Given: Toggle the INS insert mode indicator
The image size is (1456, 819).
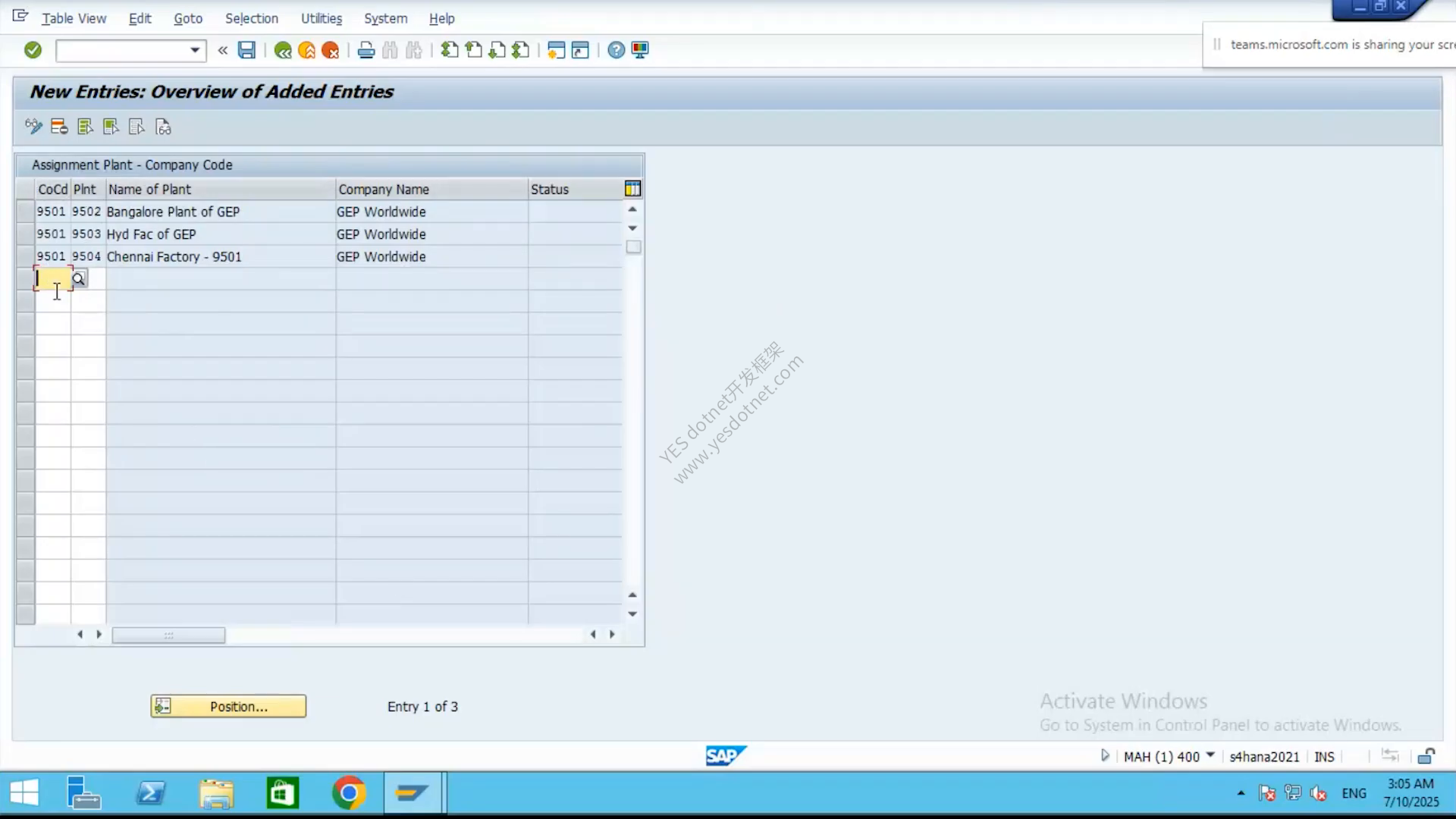Looking at the screenshot, I should pos(1324,757).
